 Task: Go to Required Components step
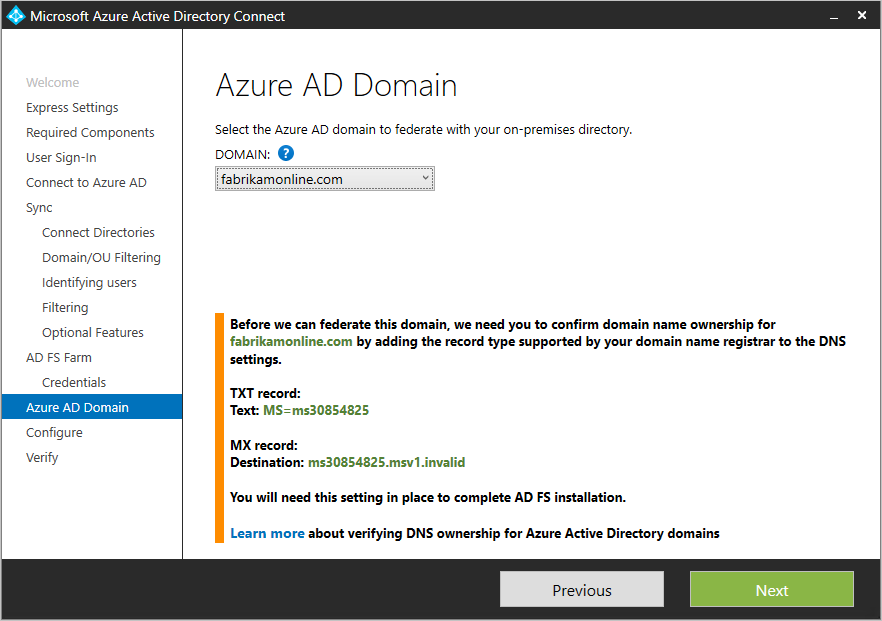pos(90,132)
